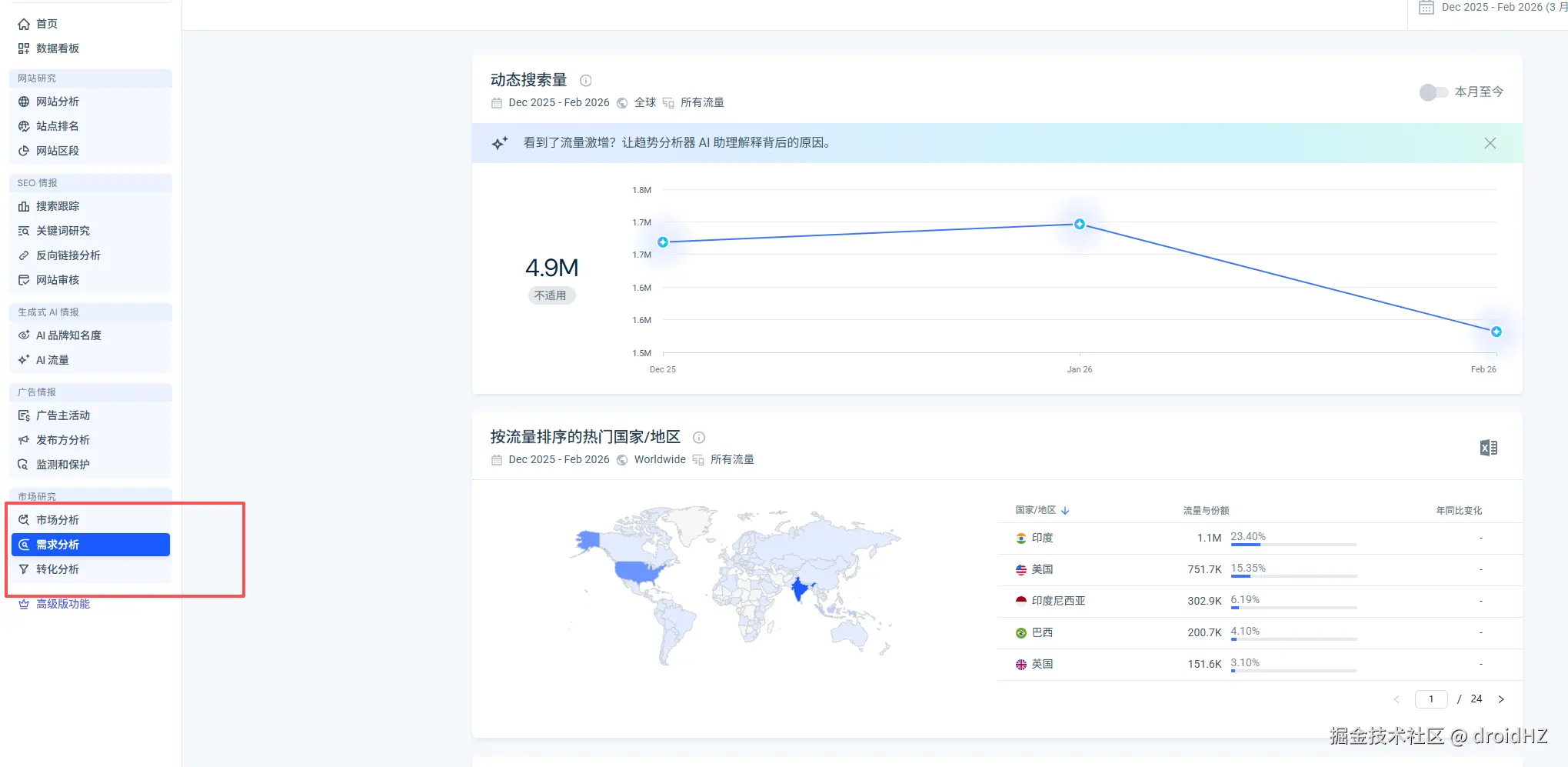The width and height of the screenshot is (1568, 767).
Task: Click the 网站审核 icon
Action: point(24,280)
